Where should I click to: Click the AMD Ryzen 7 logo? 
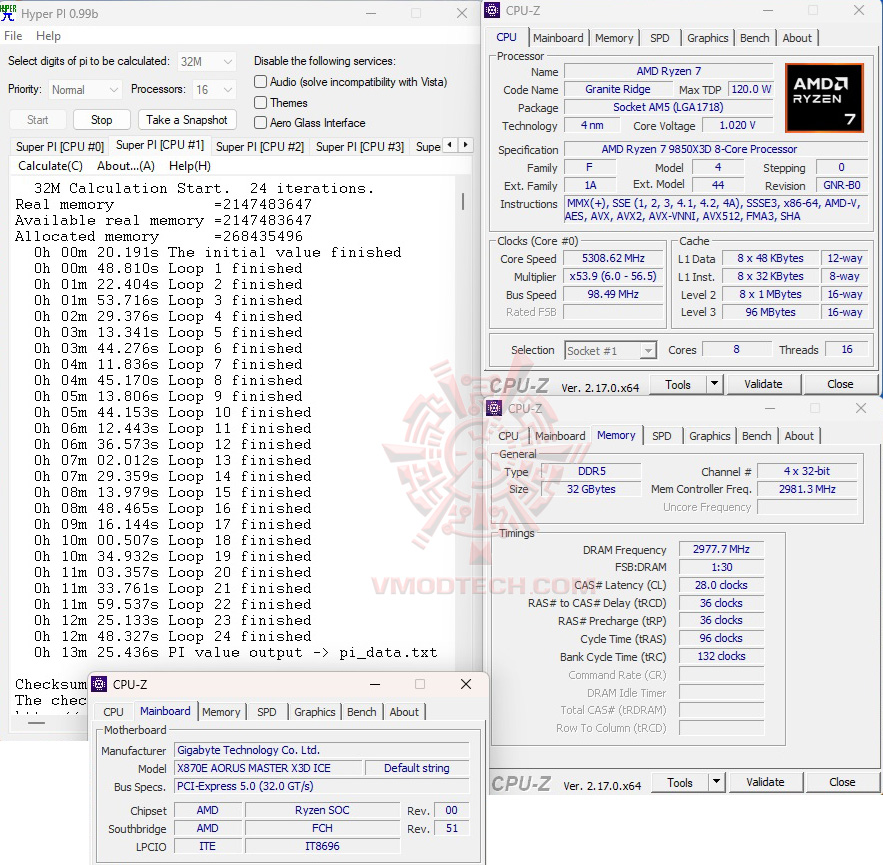(824, 97)
